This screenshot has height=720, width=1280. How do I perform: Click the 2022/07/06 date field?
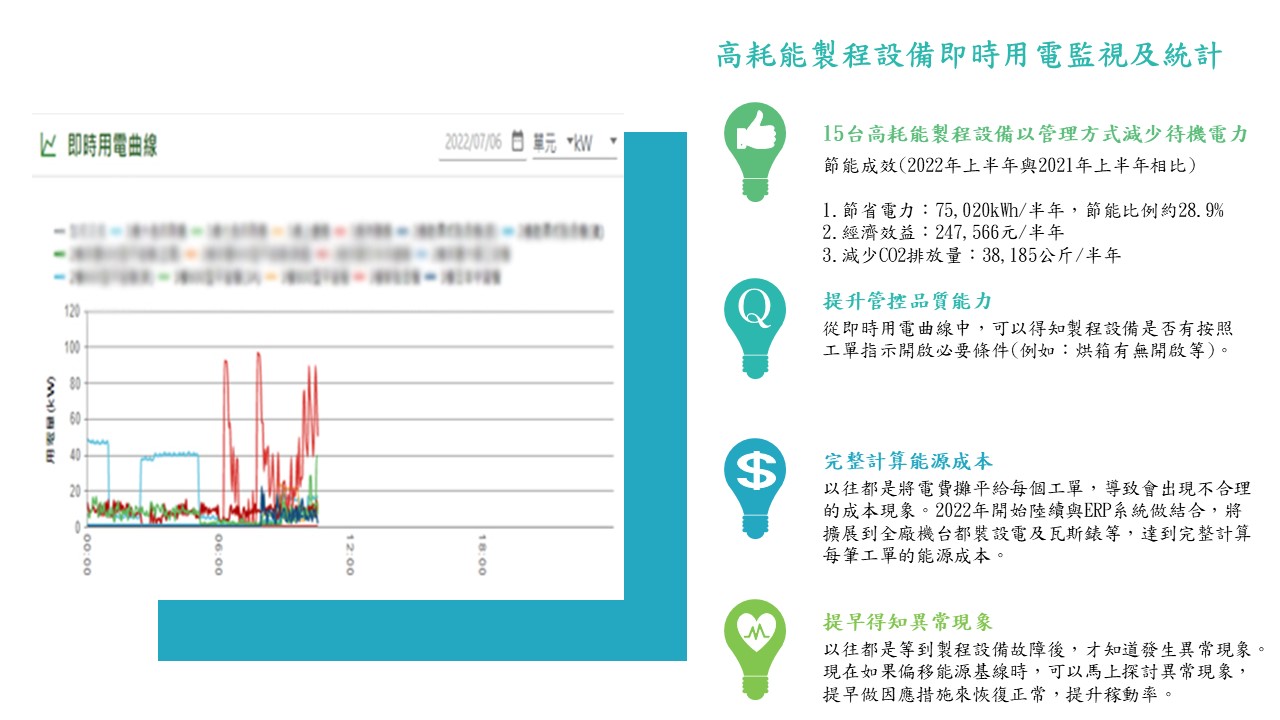pos(472,142)
